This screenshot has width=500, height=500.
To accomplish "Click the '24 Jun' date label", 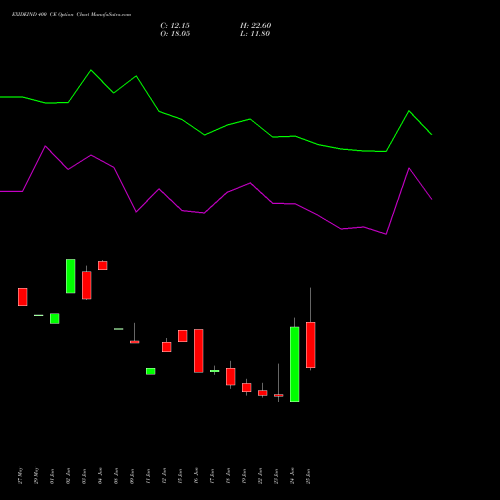I will (x=293, y=476).
